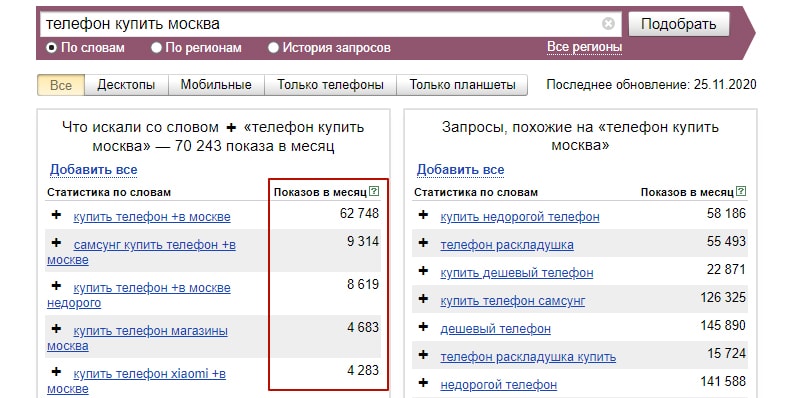
Task: Switch to the 'Мобильные' tab
Action: coord(216,85)
